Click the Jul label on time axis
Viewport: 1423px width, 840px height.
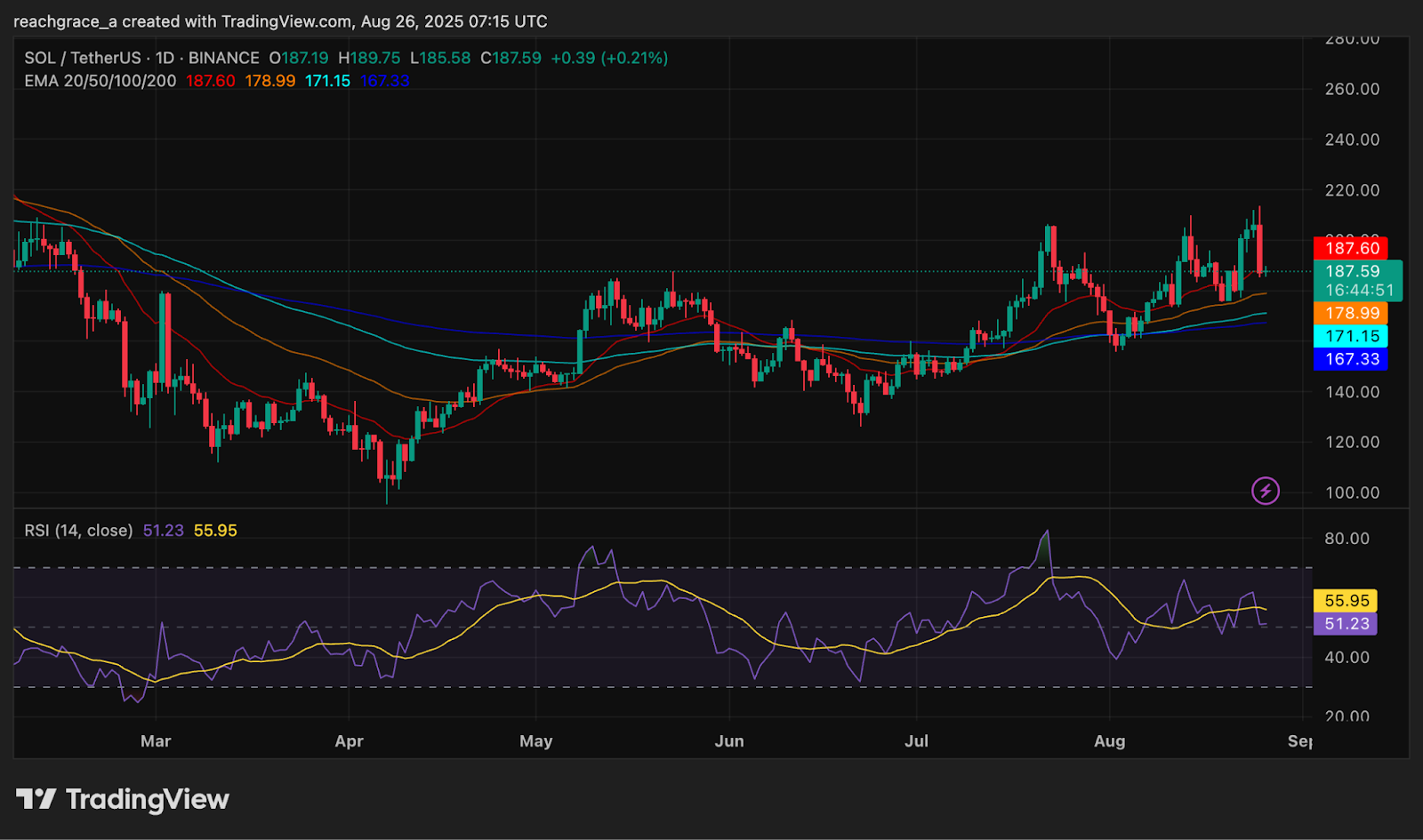tap(916, 740)
